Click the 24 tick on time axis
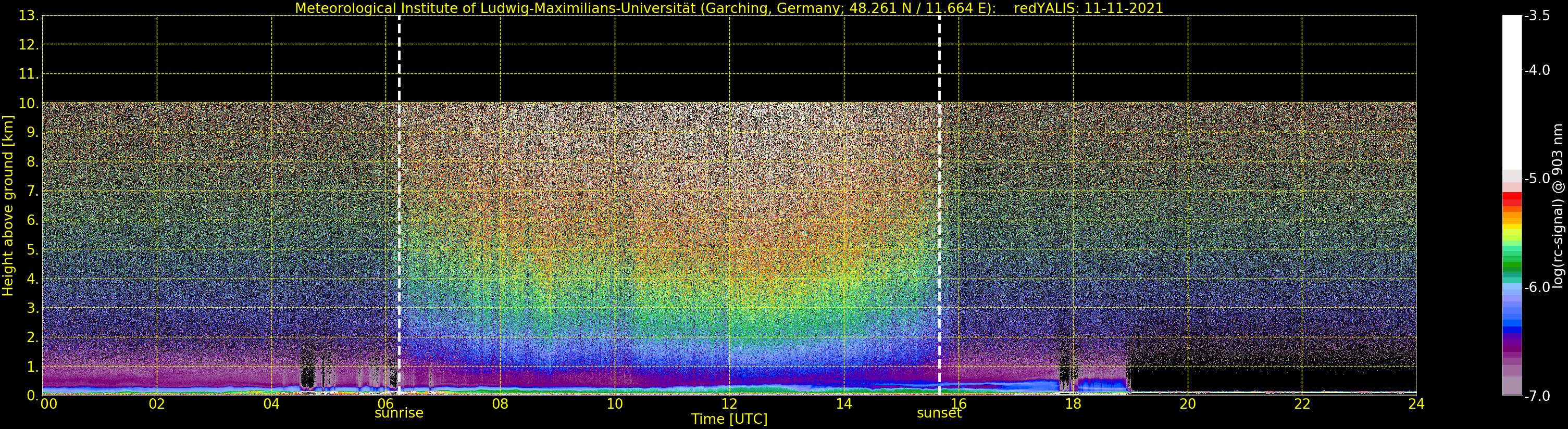This screenshot has width=1568, height=429. pos(1416,404)
